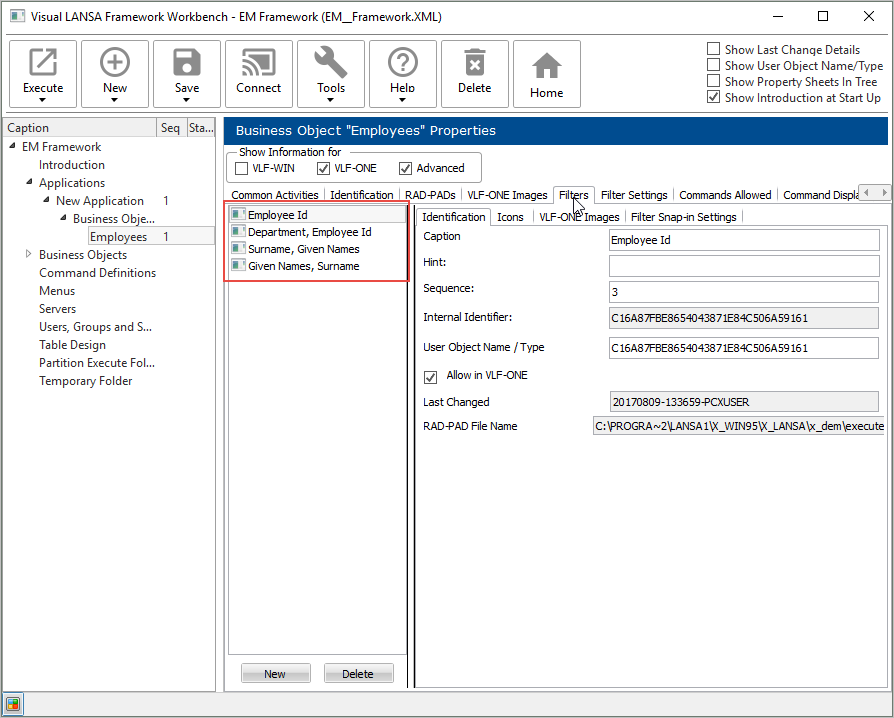The width and height of the screenshot is (894, 718).
Task: Click the Caption column header
Action: (x=80, y=128)
